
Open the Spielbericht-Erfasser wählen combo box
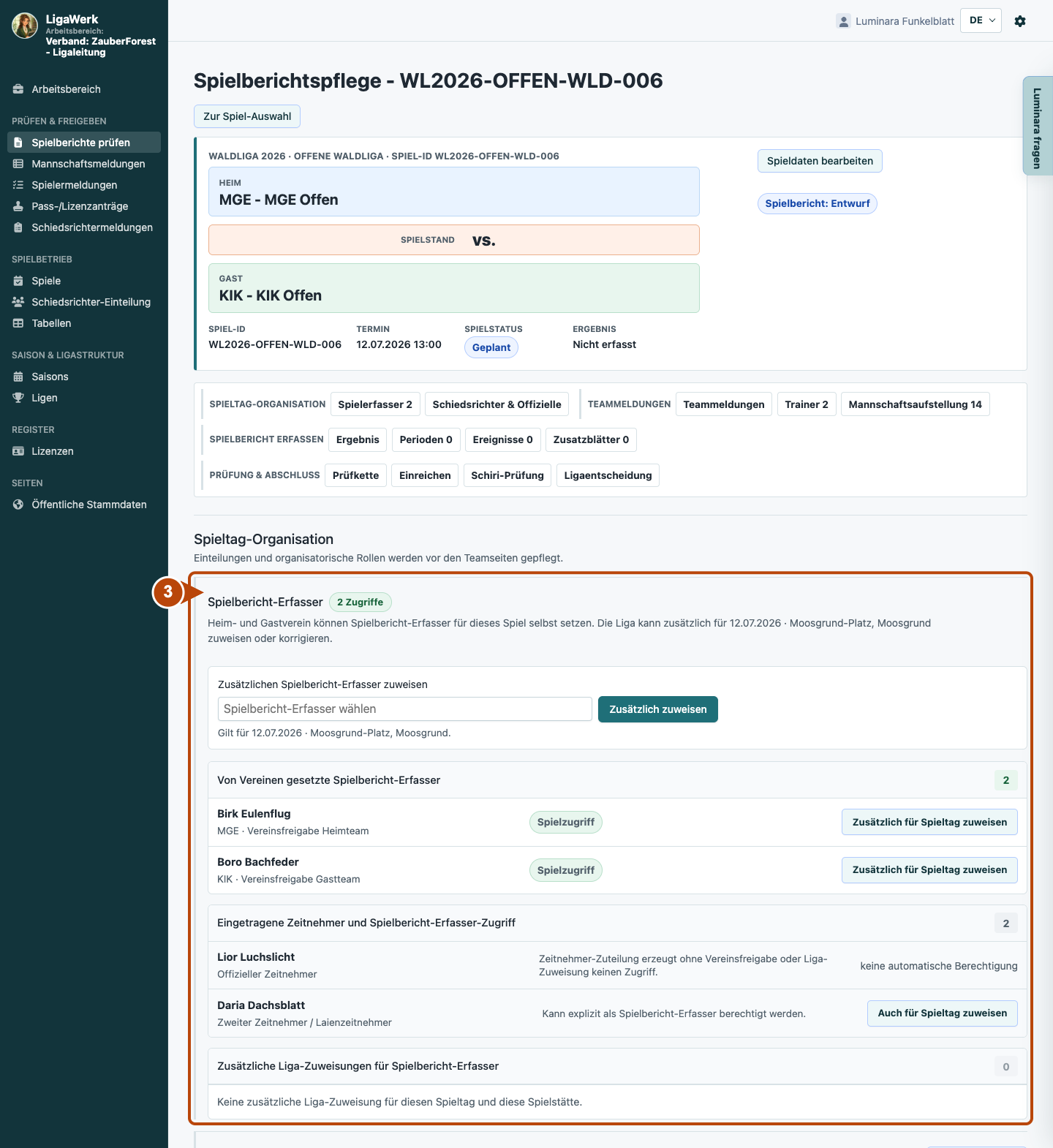point(405,709)
